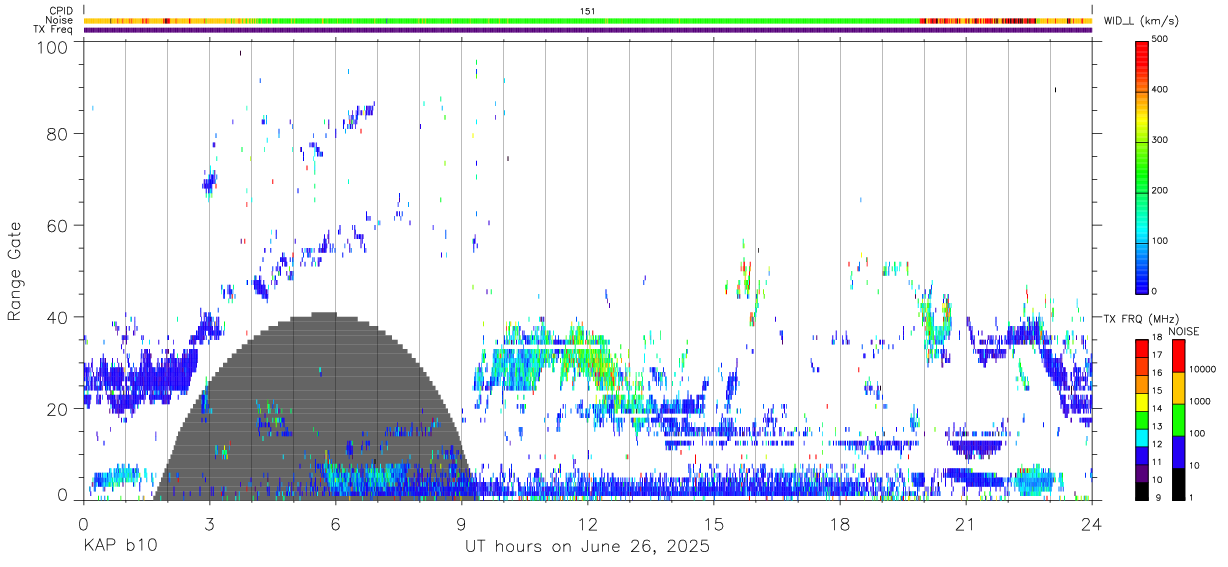1228x567 pixels.
Task: Click the 500 tick on the width scale
Action: [1161, 40]
